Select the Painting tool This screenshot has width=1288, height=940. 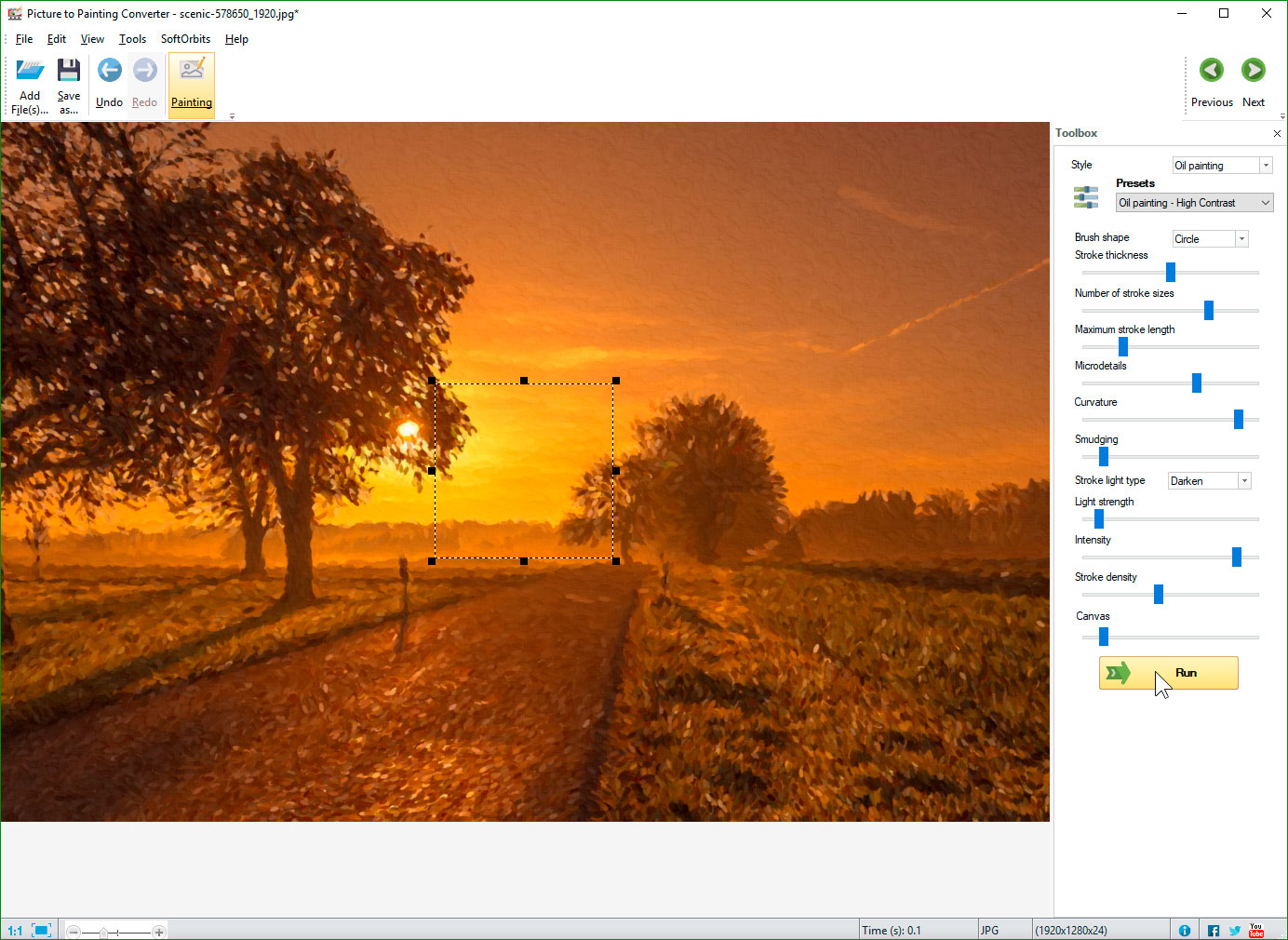click(192, 85)
